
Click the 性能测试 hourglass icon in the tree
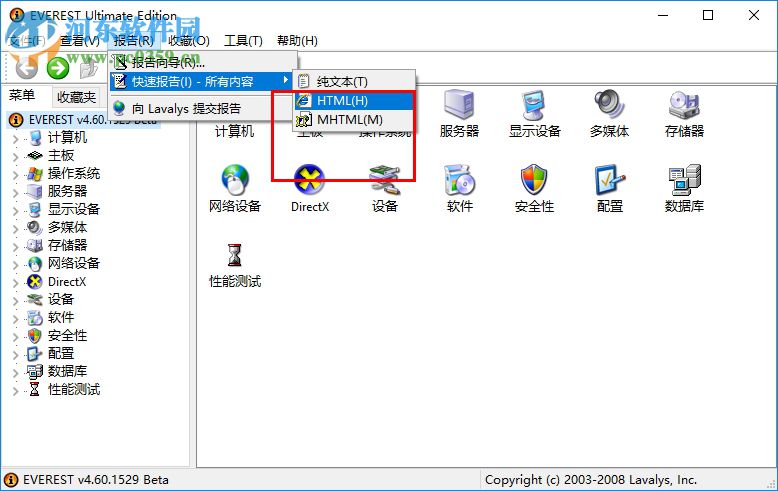tap(34, 389)
